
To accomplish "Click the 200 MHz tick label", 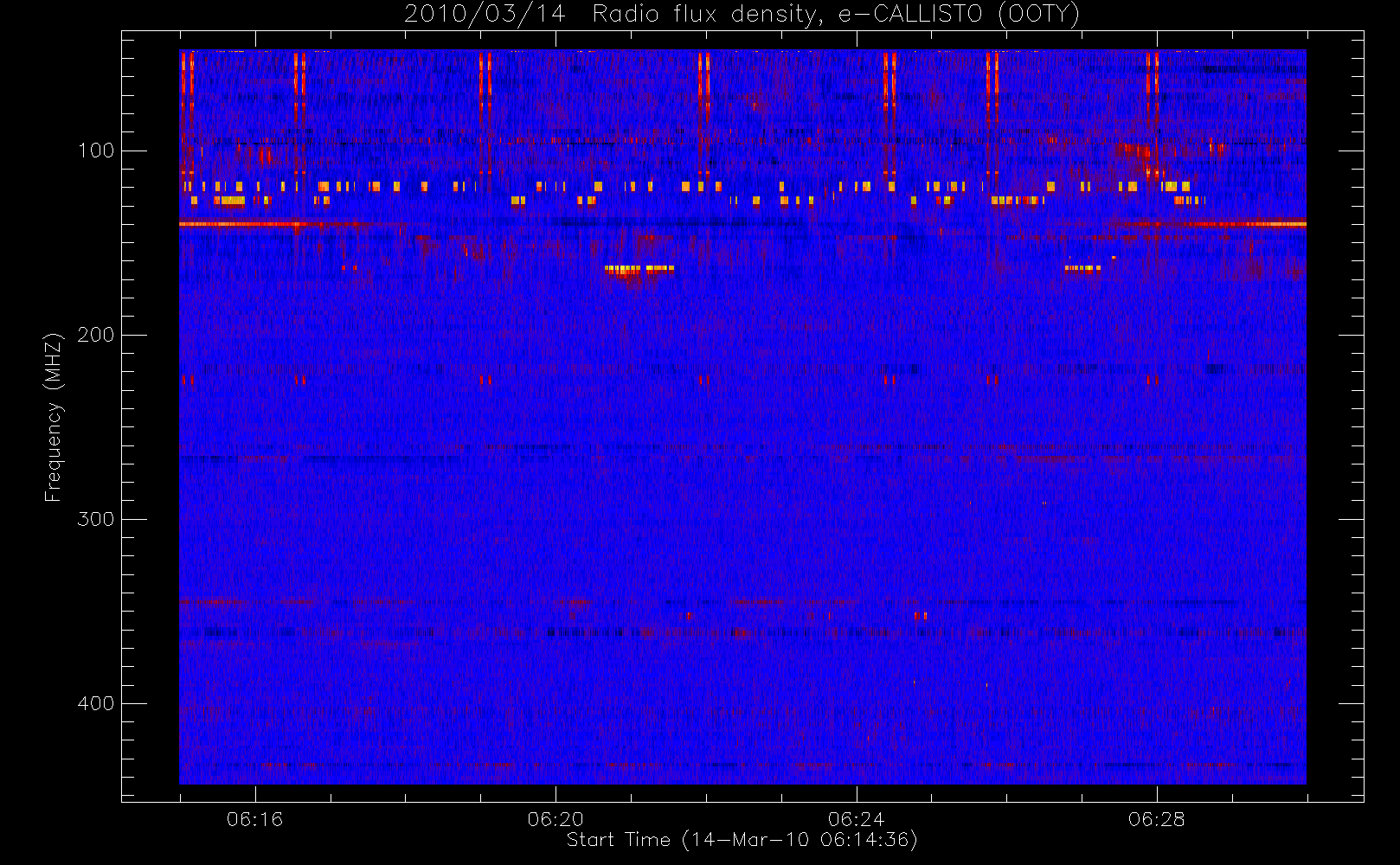I will click(x=95, y=335).
